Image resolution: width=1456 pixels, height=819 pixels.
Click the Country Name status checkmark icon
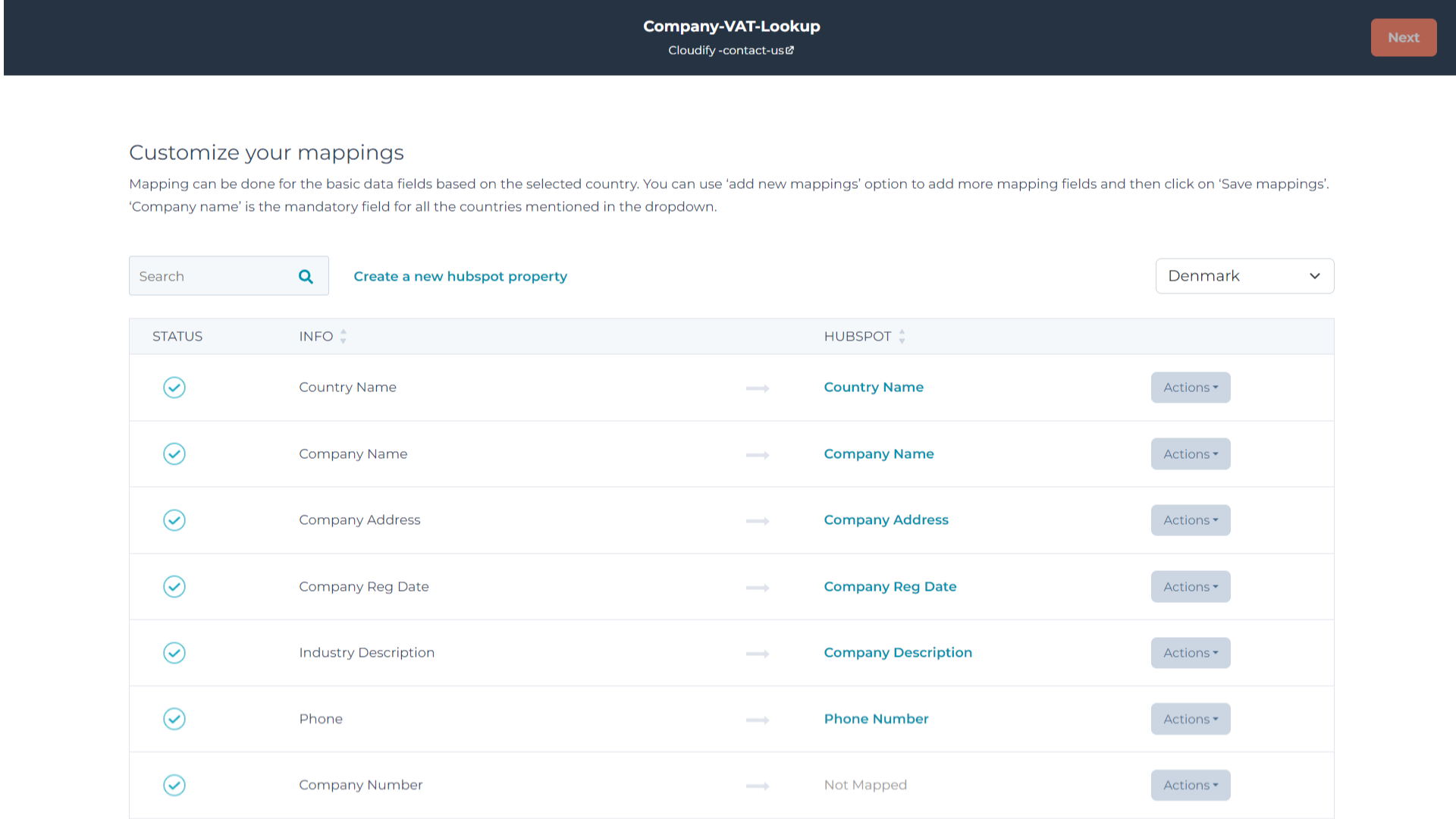pos(174,388)
